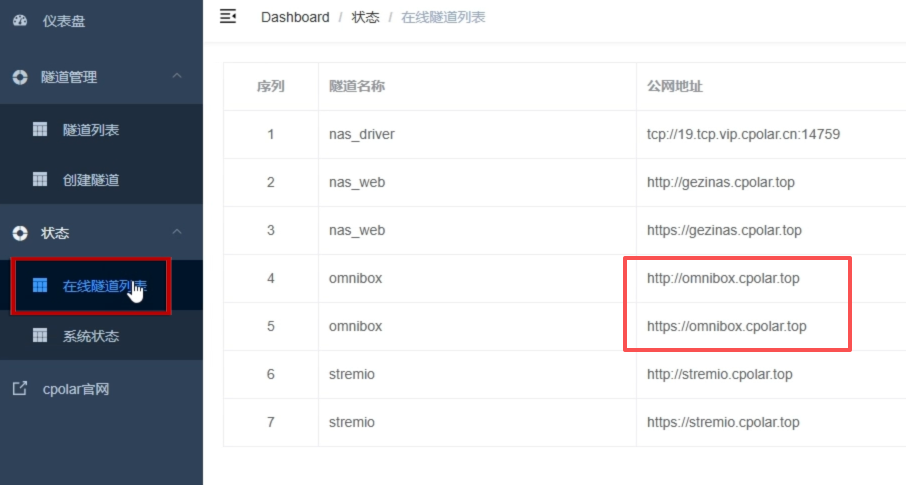Viewport: 906px width, 485px height.
Task: Toggle sidebar with the hamburger collapse icon
Action: pos(228,16)
